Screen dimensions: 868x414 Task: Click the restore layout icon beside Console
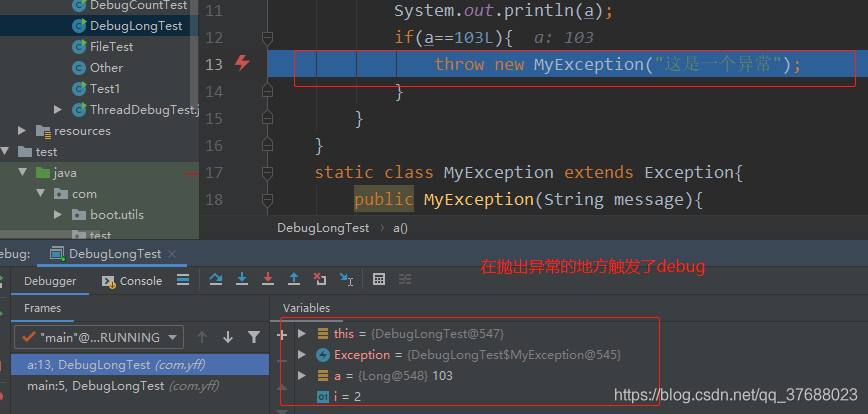coord(183,280)
